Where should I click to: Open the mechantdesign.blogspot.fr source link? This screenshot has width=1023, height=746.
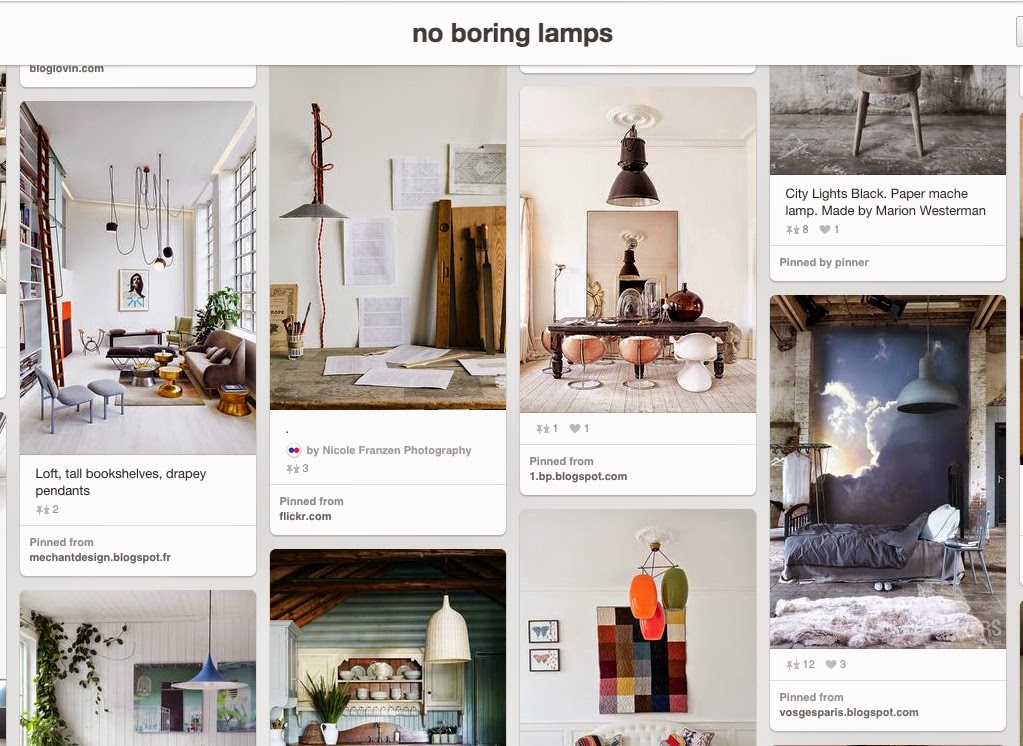pos(100,557)
